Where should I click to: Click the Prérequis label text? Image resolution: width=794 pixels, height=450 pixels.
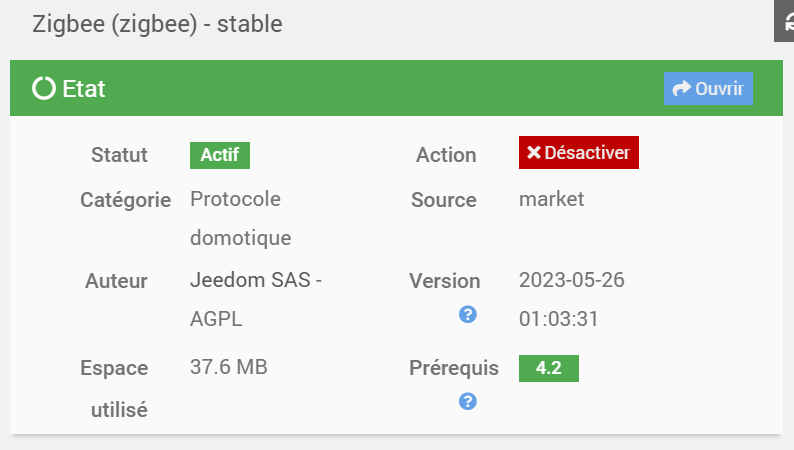453,368
